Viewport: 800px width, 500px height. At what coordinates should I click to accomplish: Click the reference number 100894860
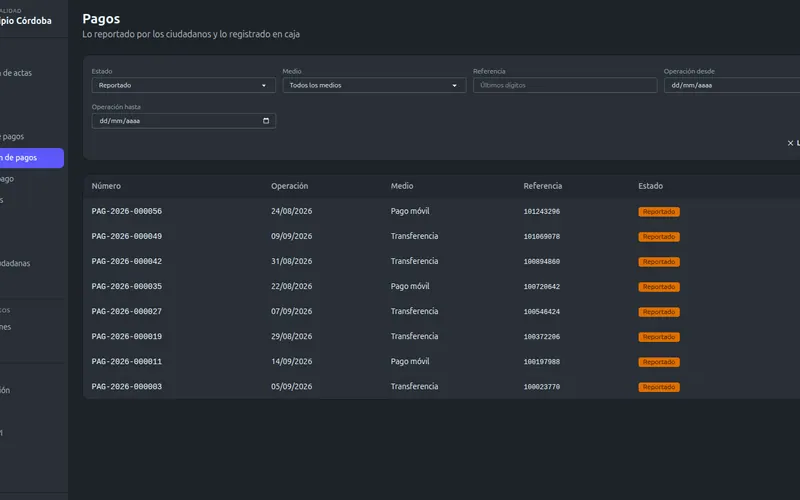pyautogui.click(x=542, y=261)
